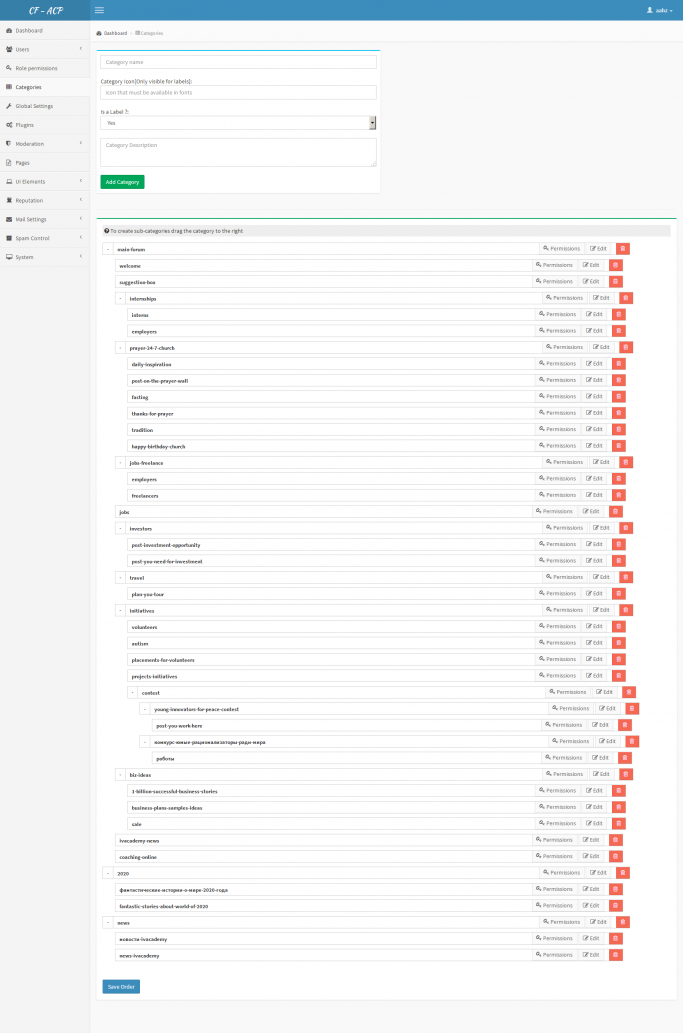Open Permissions for the jobs category
This screenshot has height=1033, width=683.
[x=555, y=511]
